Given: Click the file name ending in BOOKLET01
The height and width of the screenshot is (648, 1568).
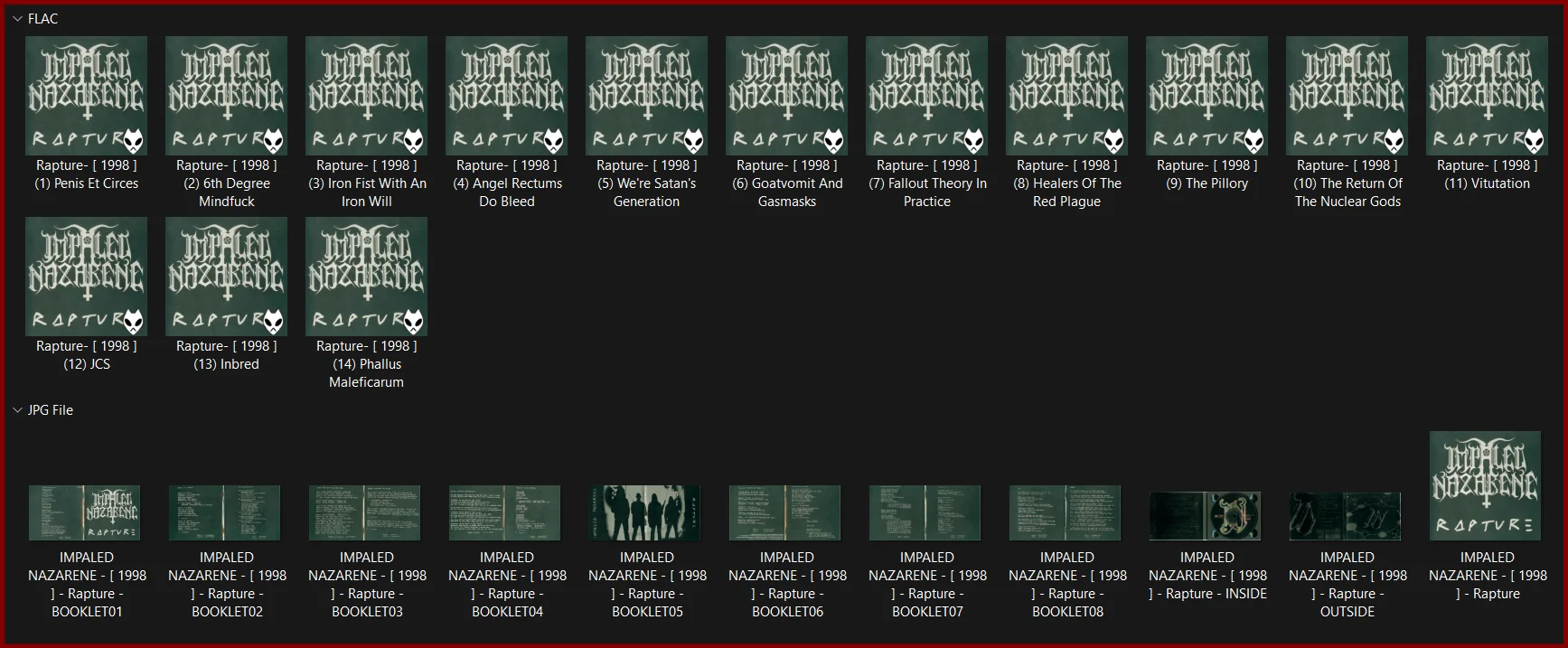Looking at the screenshot, I should (87, 585).
